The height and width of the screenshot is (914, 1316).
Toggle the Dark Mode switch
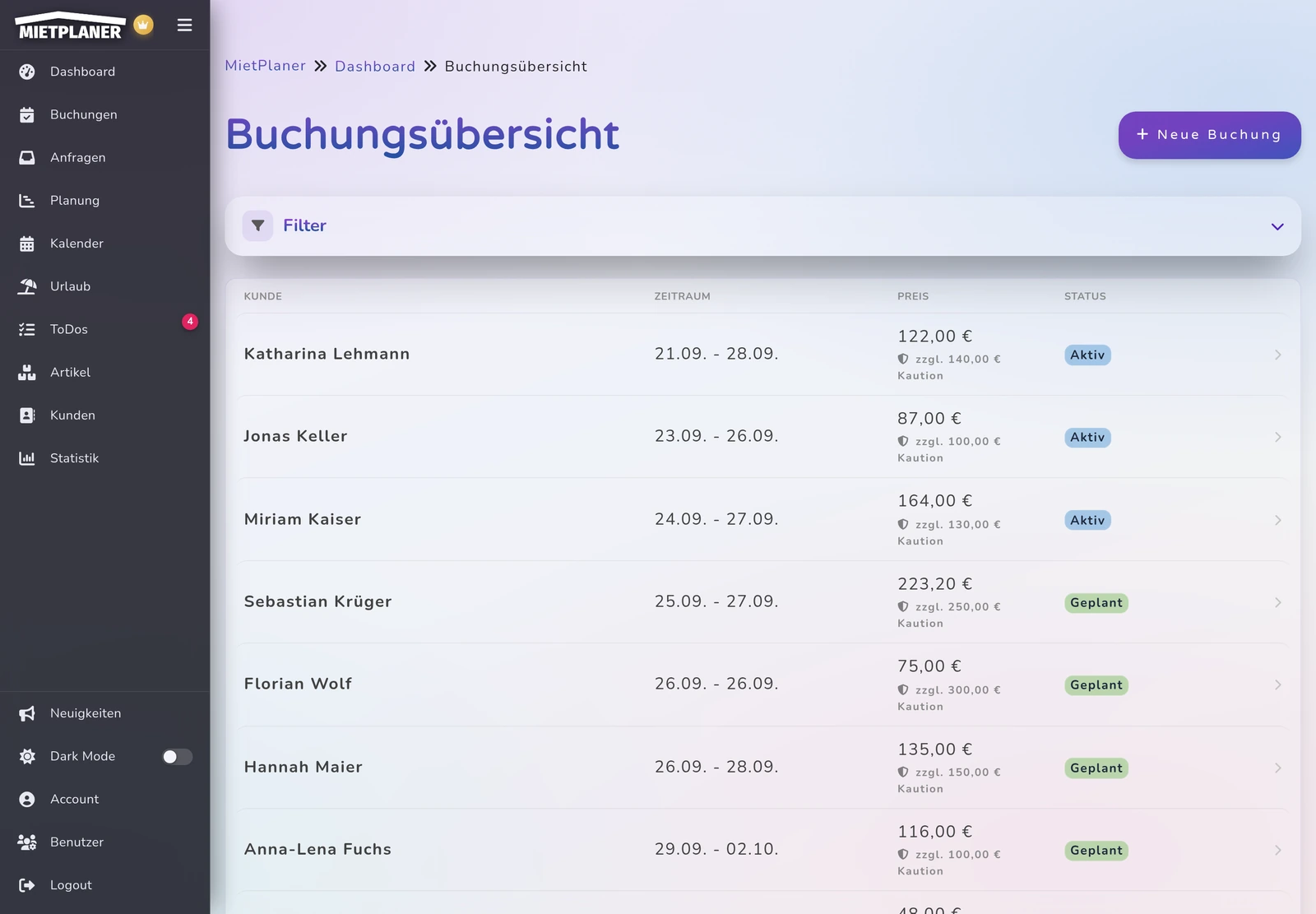(x=178, y=756)
